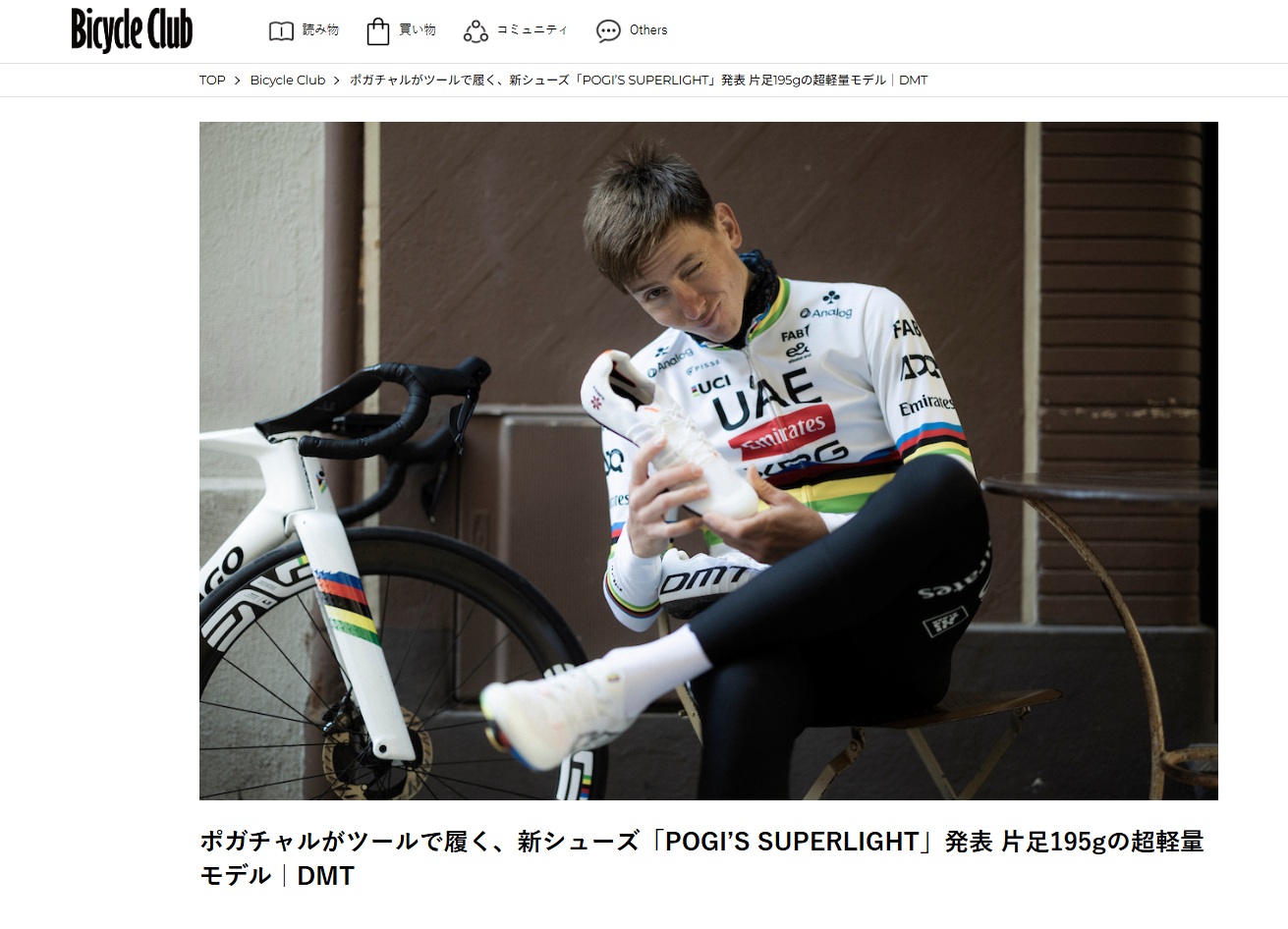Click the chevron after Bicycle Club breadcrumb

(x=337, y=81)
